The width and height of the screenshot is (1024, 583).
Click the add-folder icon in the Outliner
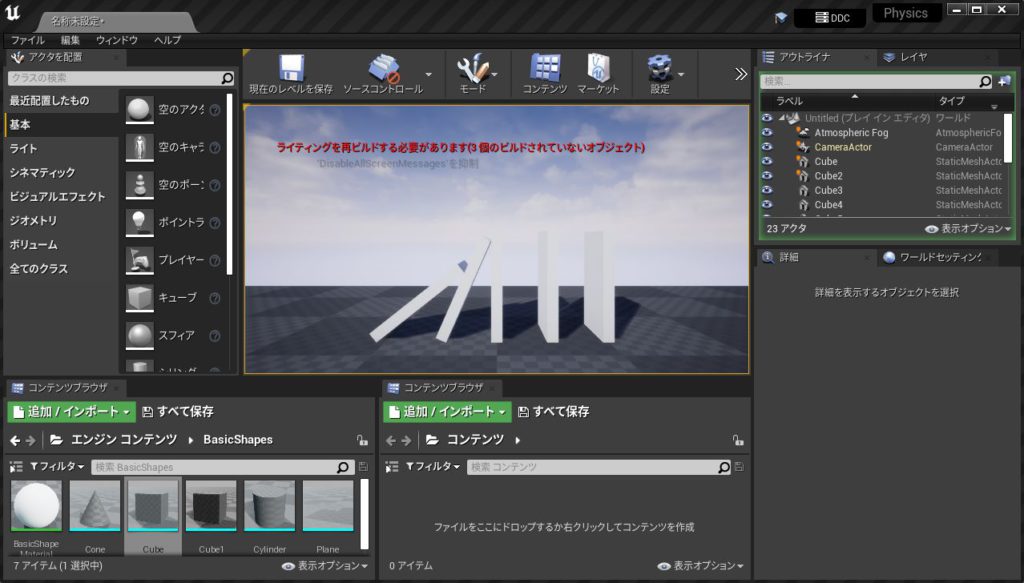pyautogui.click(x=1004, y=81)
